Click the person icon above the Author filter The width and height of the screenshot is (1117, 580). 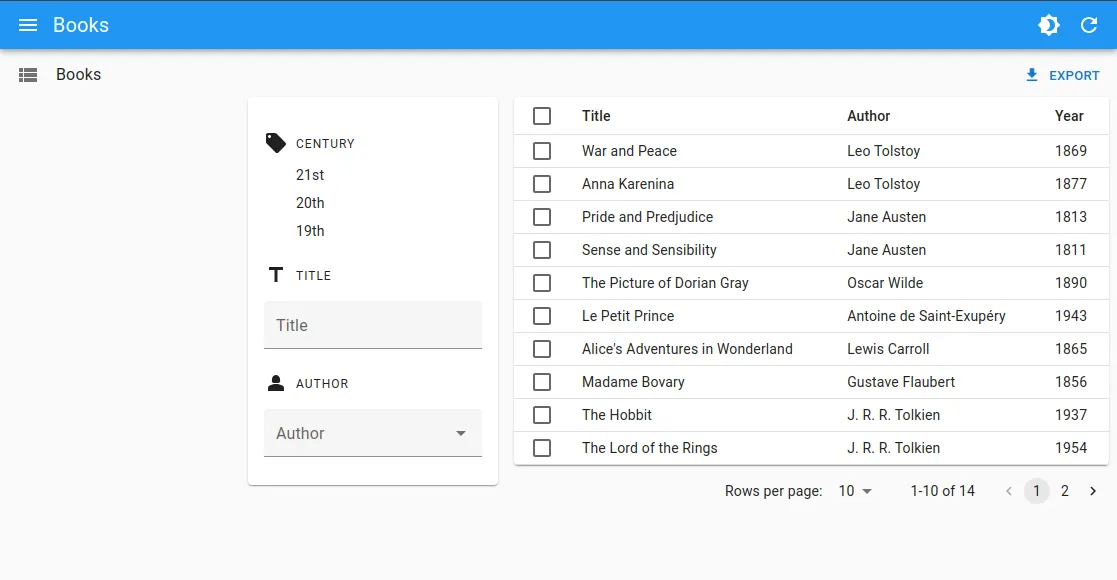pyautogui.click(x=274, y=381)
